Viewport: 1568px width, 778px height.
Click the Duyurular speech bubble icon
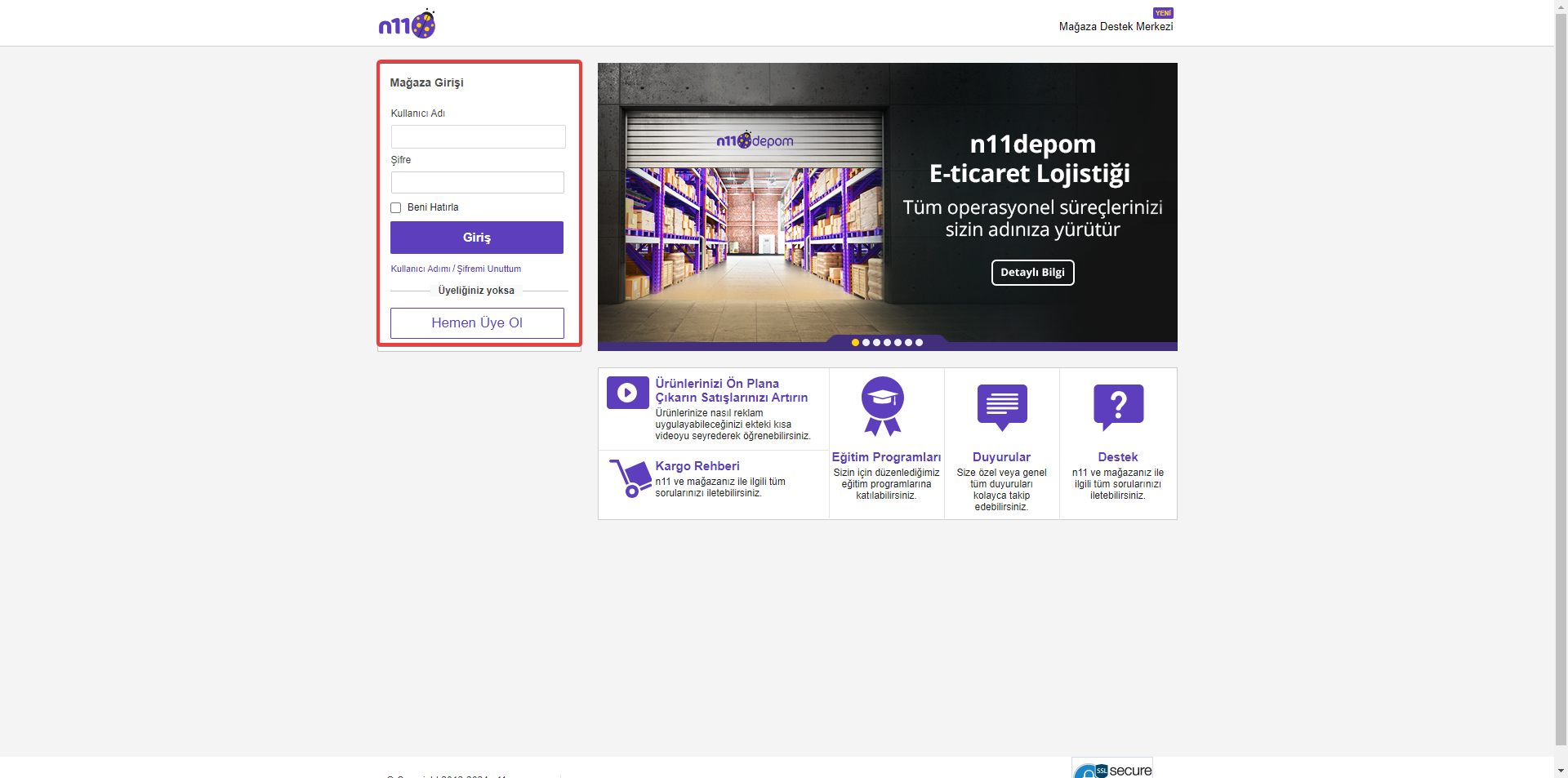1002,407
